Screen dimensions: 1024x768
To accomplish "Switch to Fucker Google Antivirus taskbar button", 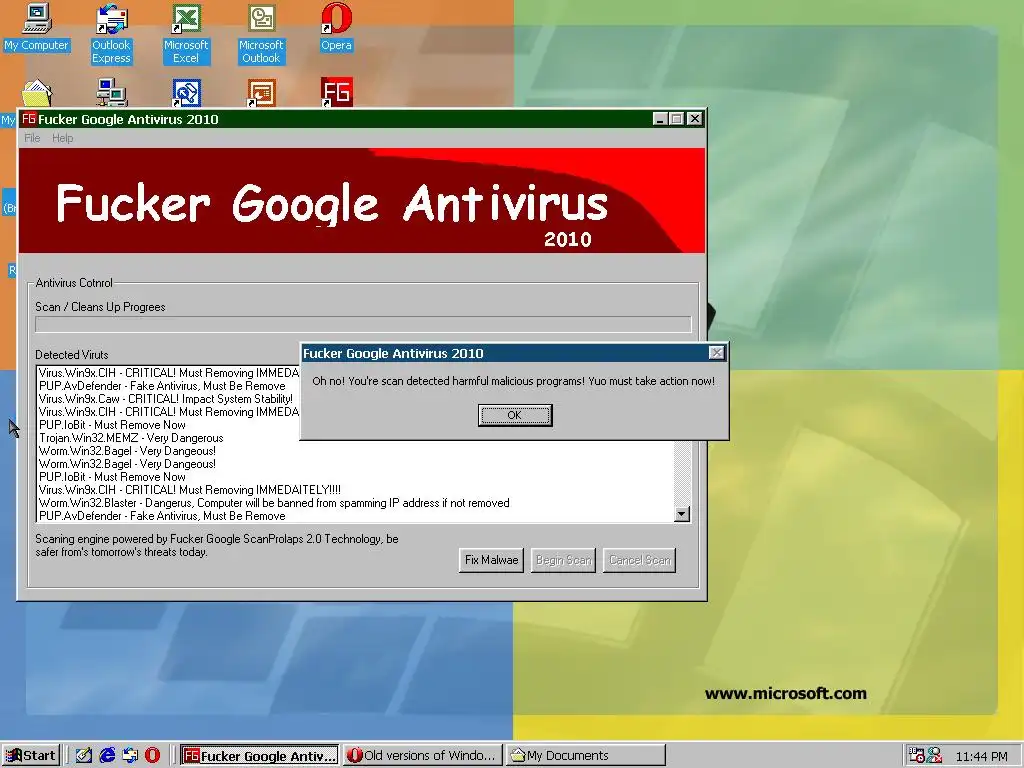I will (x=259, y=756).
